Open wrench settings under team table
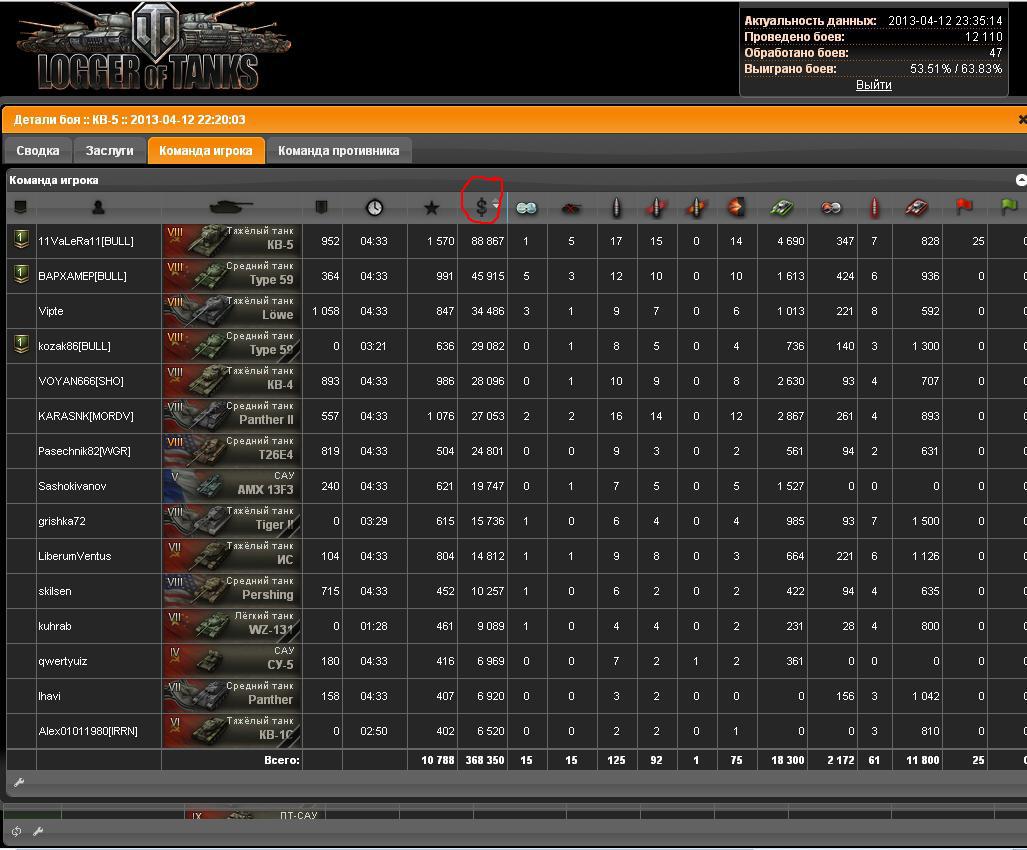 (18, 782)
